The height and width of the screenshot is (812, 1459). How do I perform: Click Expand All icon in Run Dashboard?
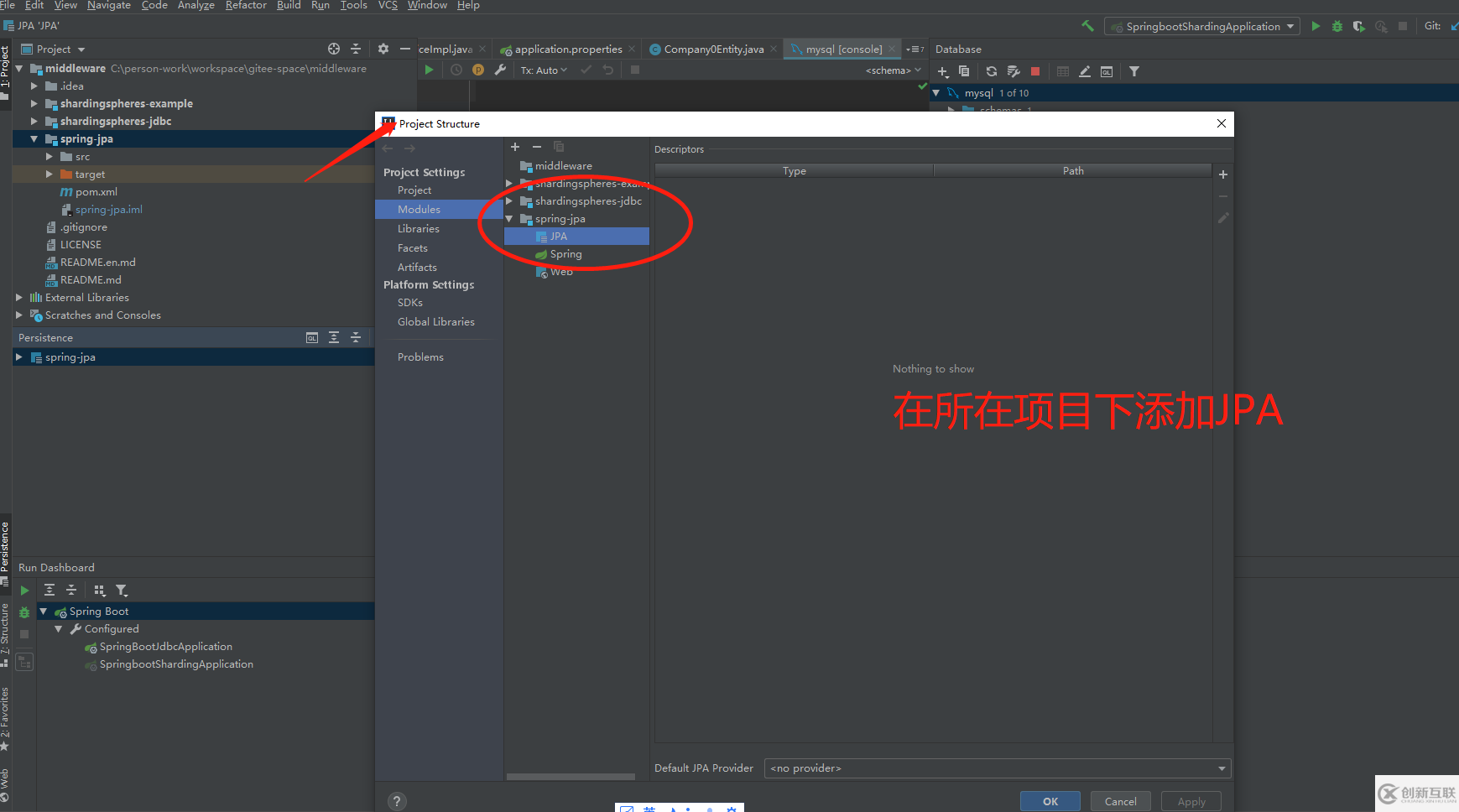(x=50, y=591)
